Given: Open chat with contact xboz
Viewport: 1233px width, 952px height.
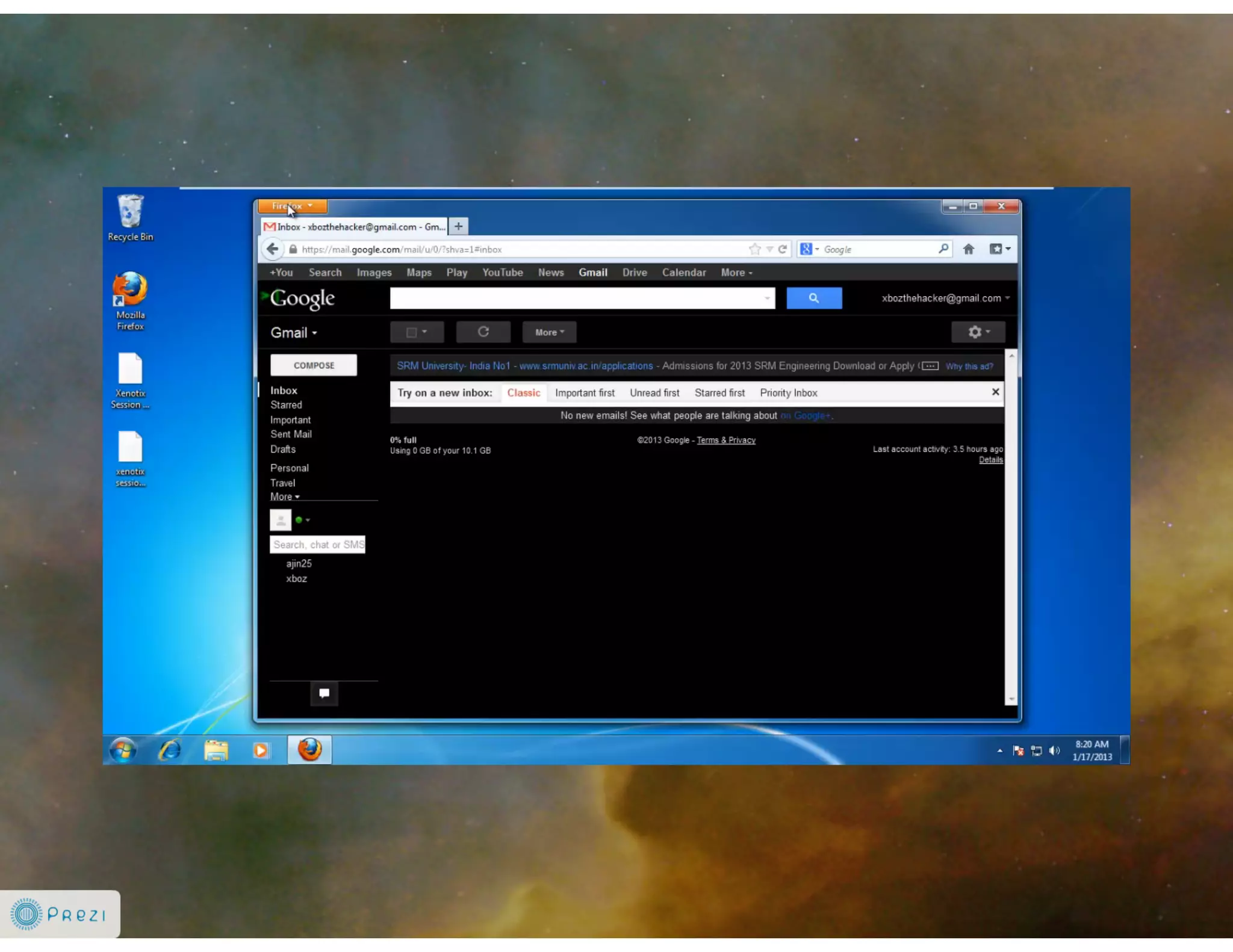Looking at the screenshot, I should [296, 578].
